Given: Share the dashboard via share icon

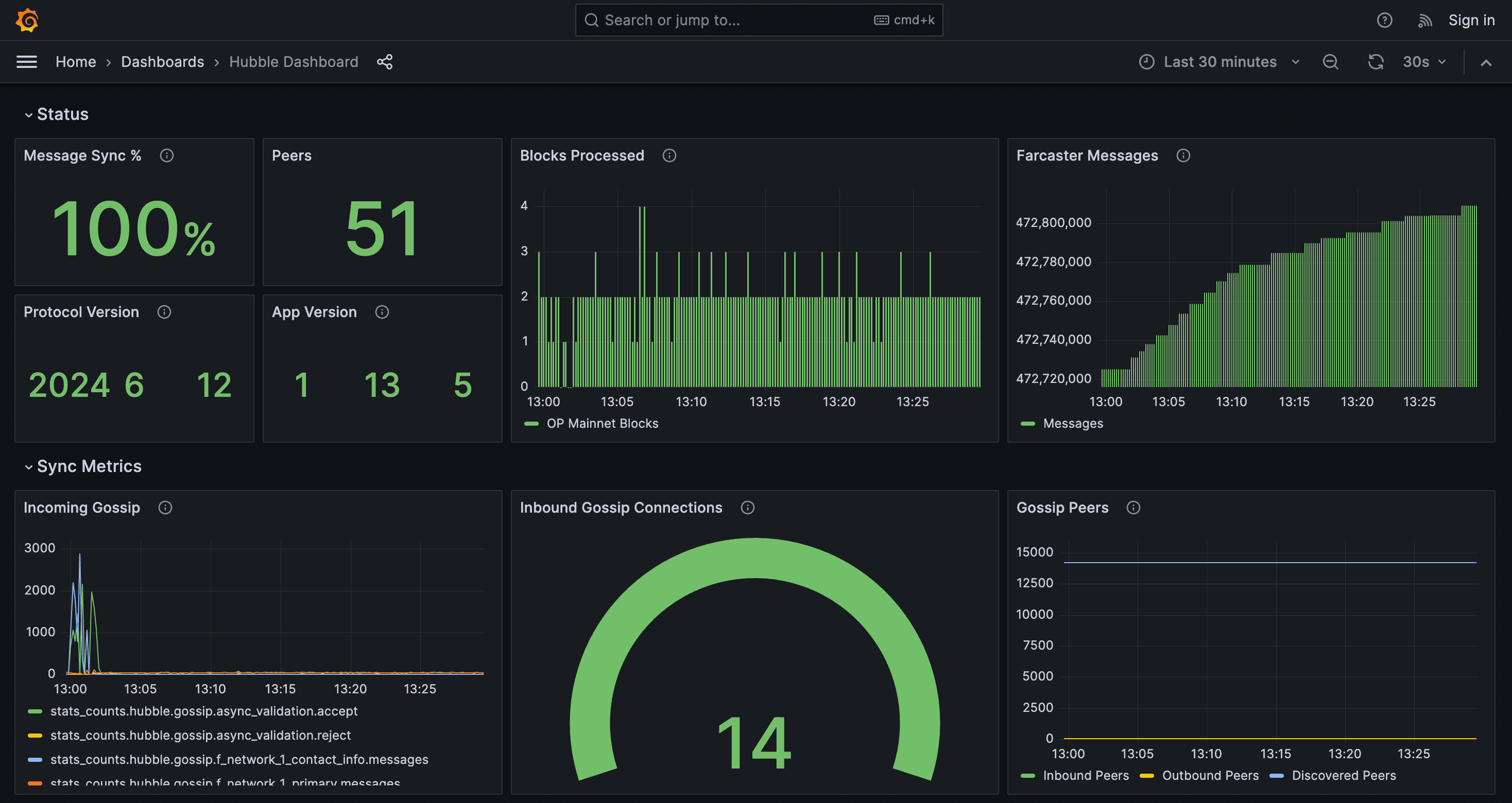Looking at the screenshot, I should (385, 62).
